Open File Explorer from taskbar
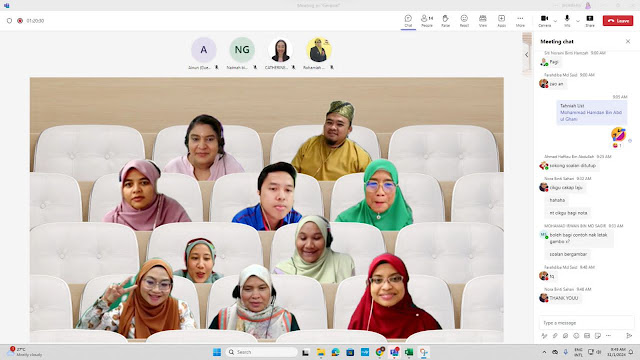The image size is (640, 360). click(x=320, y=352)
